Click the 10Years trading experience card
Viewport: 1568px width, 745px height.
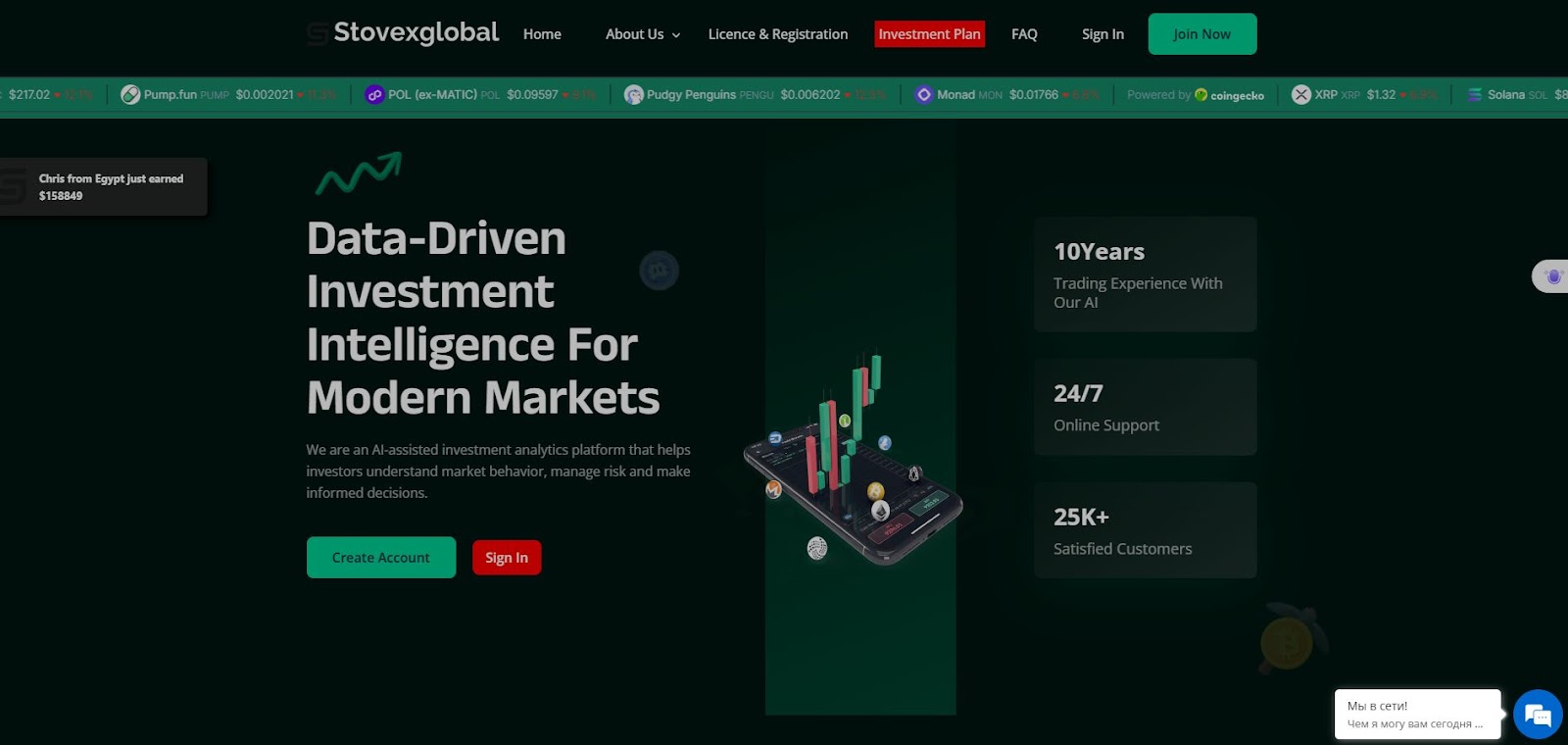tap(1145, 274)
